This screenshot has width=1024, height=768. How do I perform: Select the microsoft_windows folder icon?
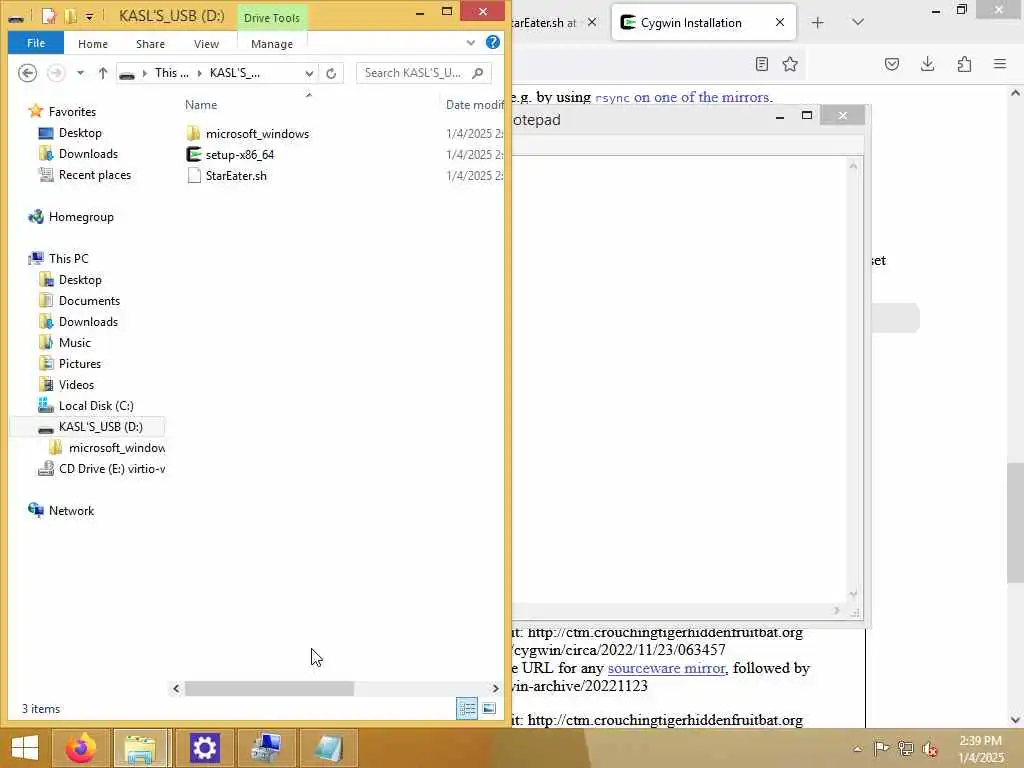[193, 133]
